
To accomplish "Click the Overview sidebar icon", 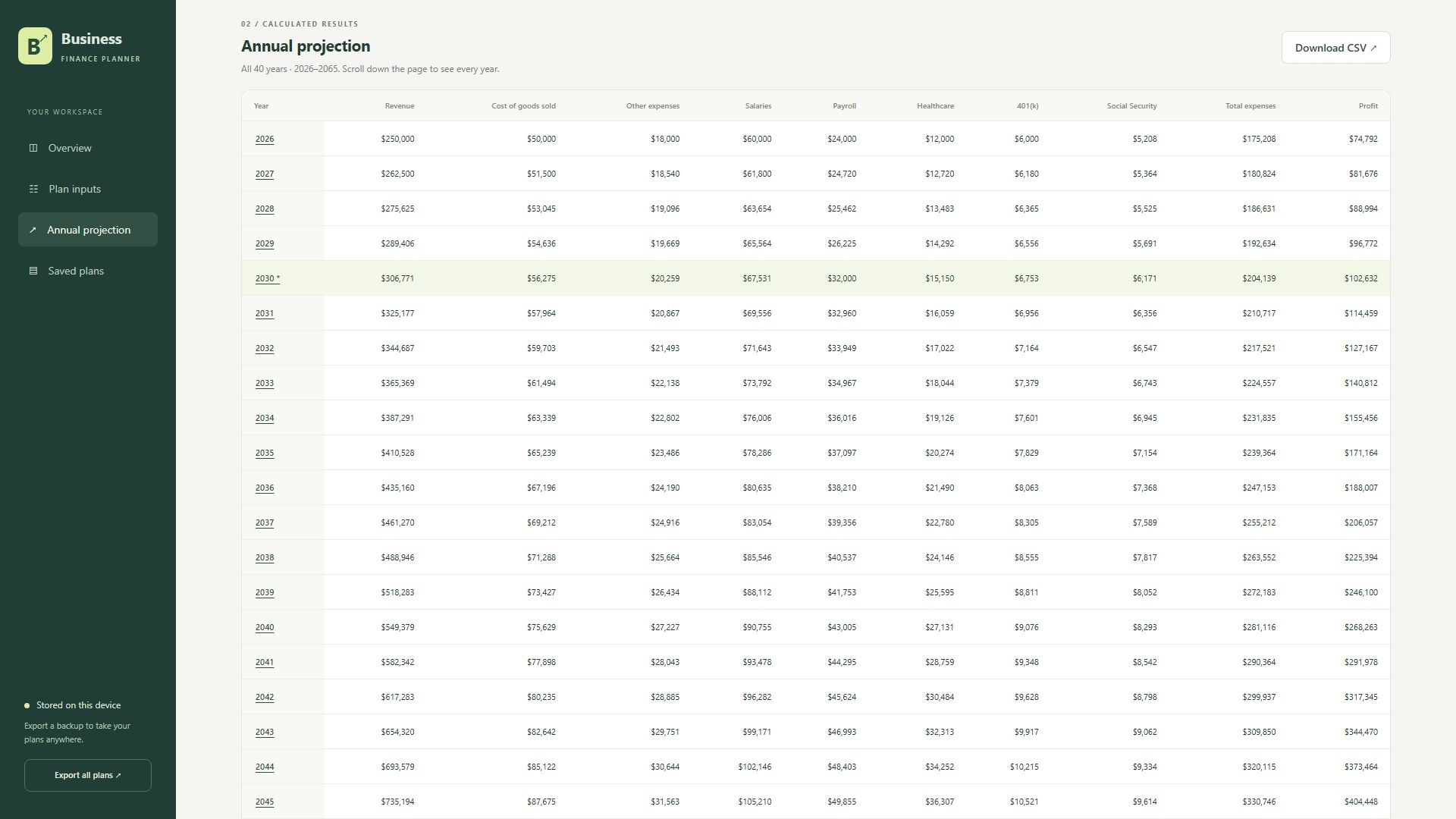I will (x=33, y=148).
